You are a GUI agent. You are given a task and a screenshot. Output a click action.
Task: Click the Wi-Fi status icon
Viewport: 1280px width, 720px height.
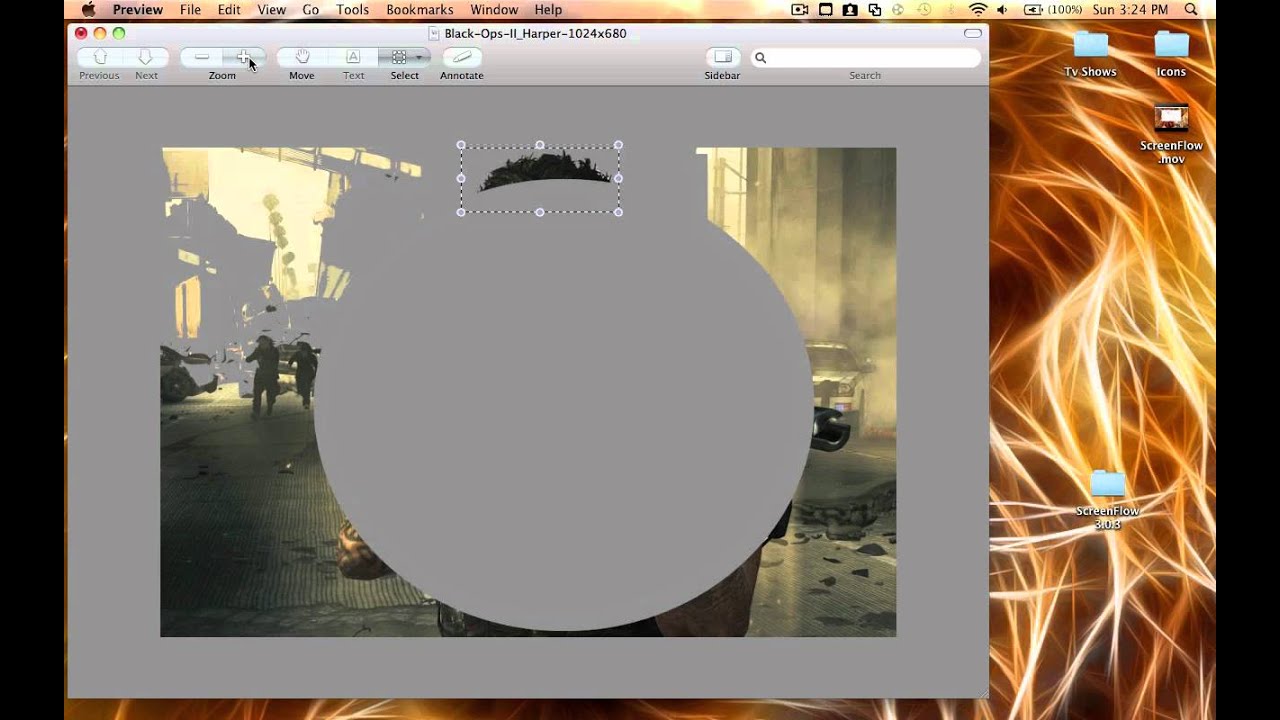pyautogui.click(x=978, y=9)
